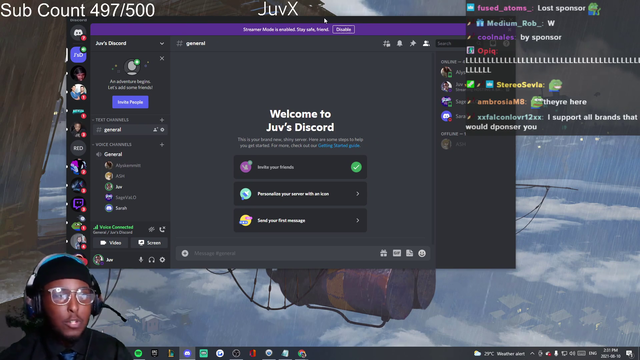Image resolution: width=640 pixels, height=360 pixels.
Task: Open the Discord home icon
Action: pyautogui.click(x=78, y=33)
